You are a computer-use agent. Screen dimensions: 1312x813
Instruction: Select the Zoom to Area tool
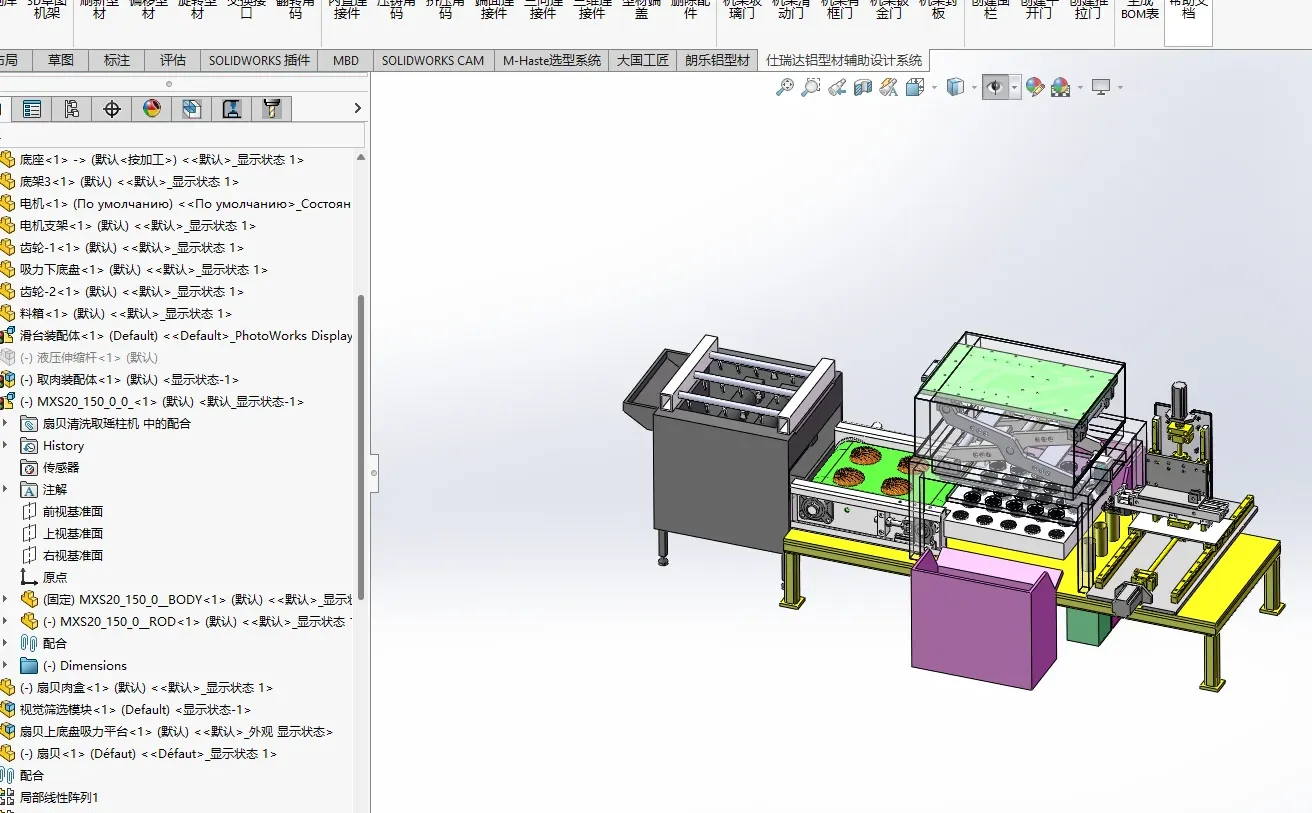point(811,88)
